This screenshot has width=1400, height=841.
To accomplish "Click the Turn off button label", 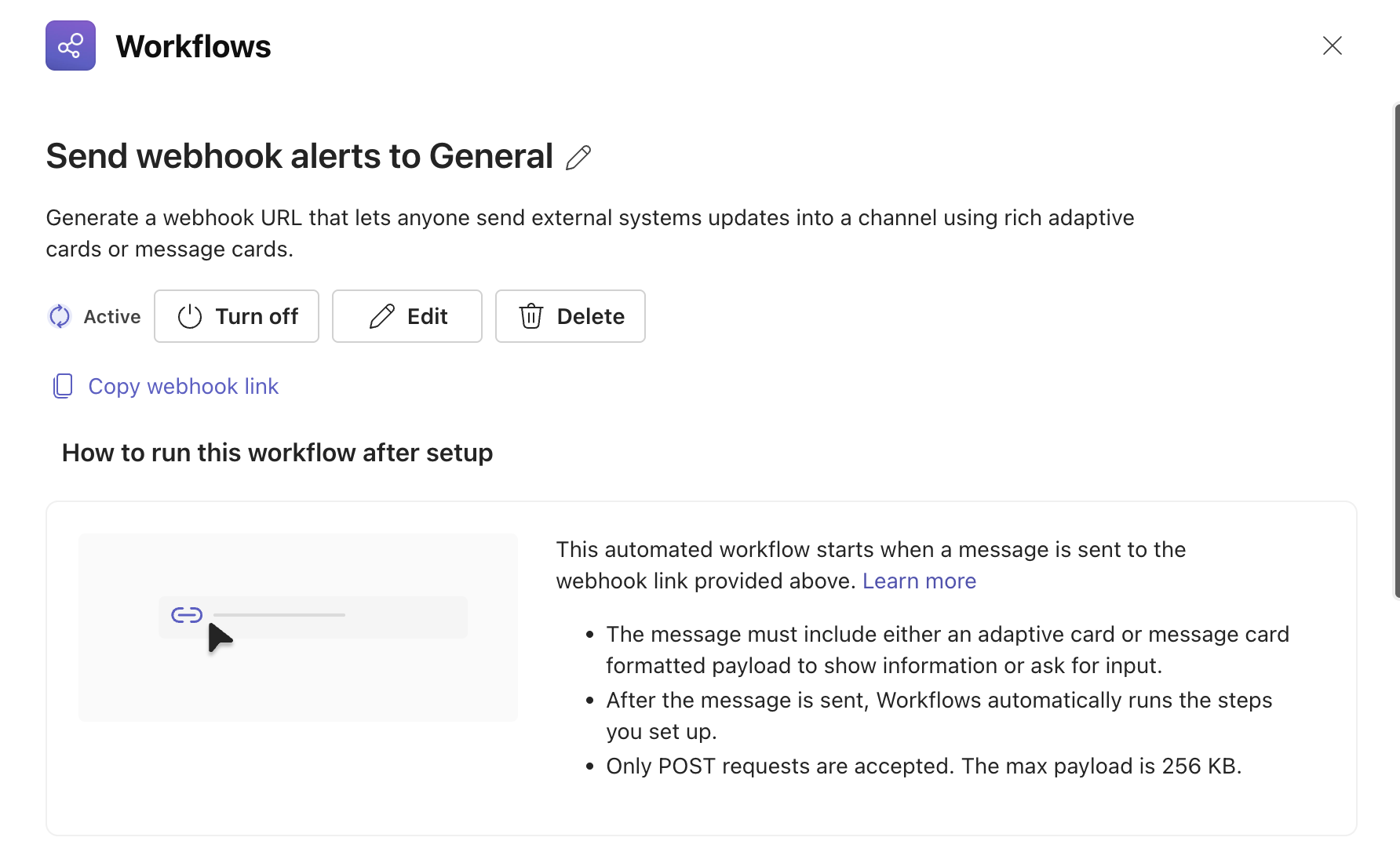I will (x=257, y=316).
